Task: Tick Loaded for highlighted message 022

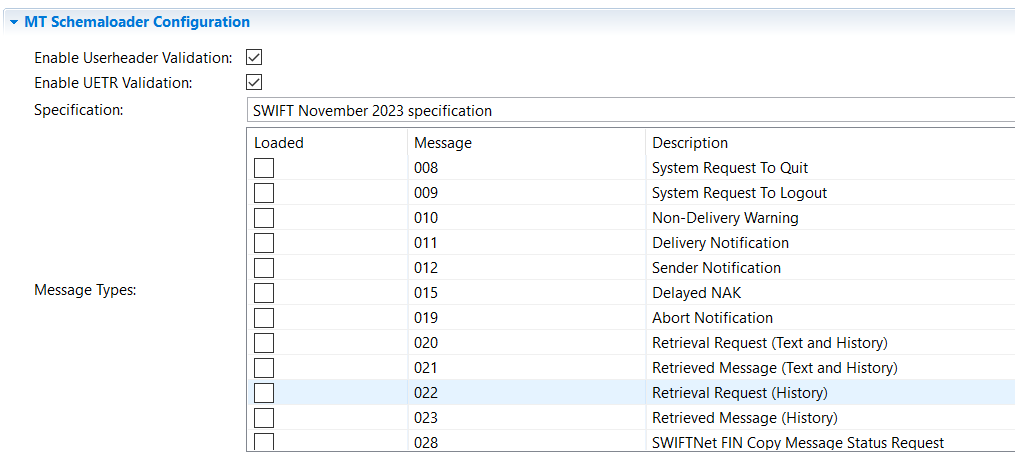Action: coord(263,393)
